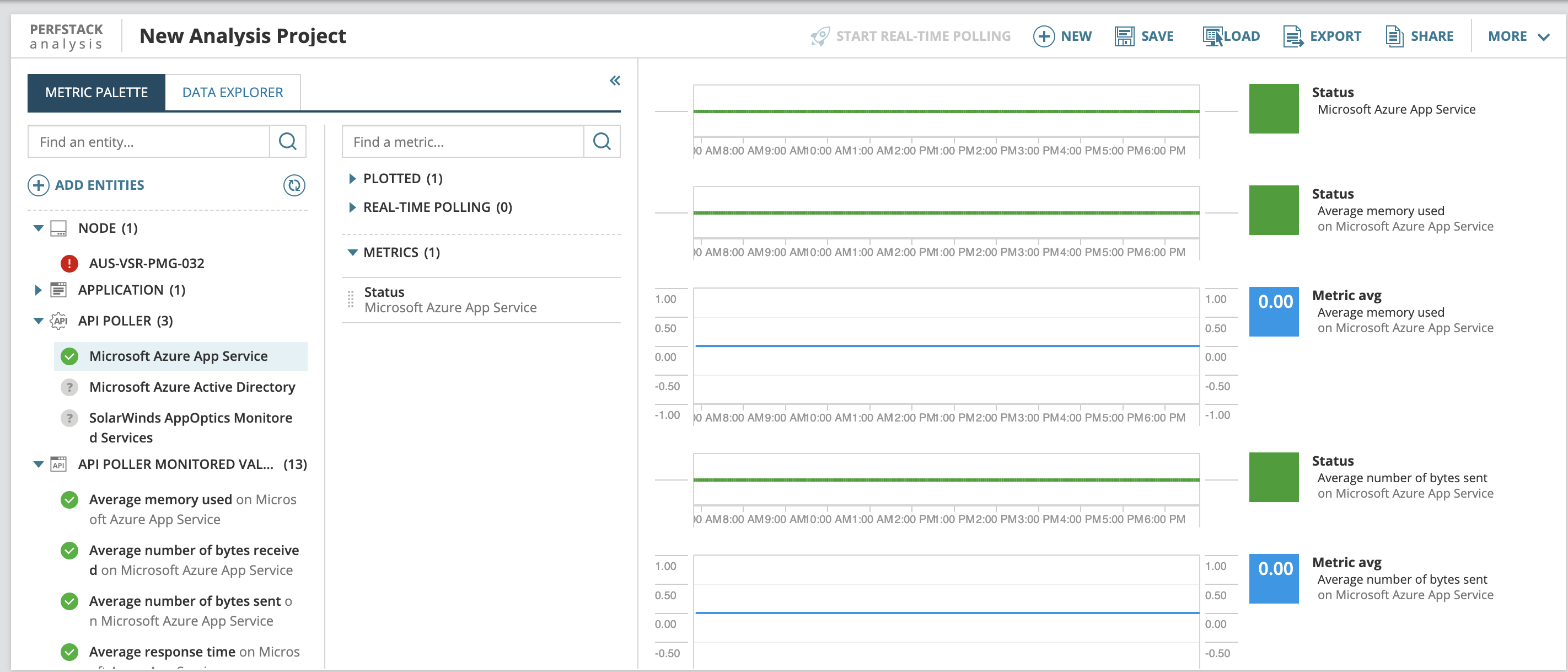The image size is (1568, 672).
Task: Collapse the palette with double-chevron icon
Action: (615, 81)
